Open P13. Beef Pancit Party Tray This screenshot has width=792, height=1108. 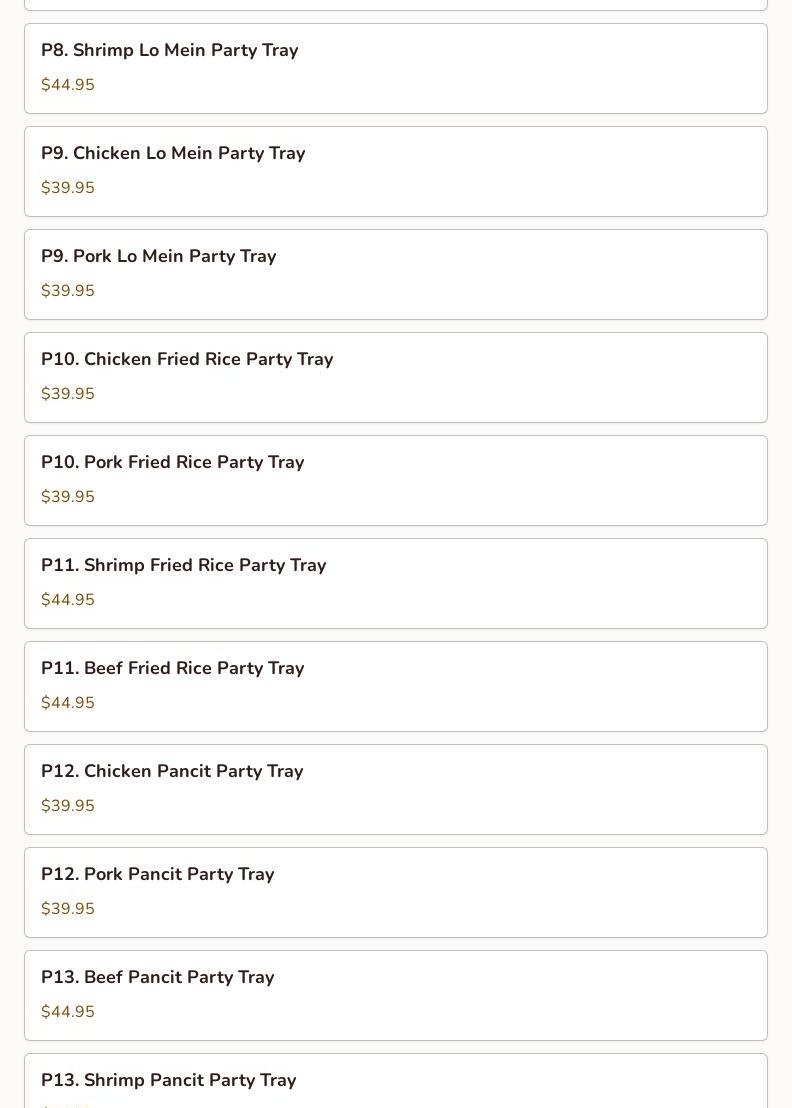point(158,977)
